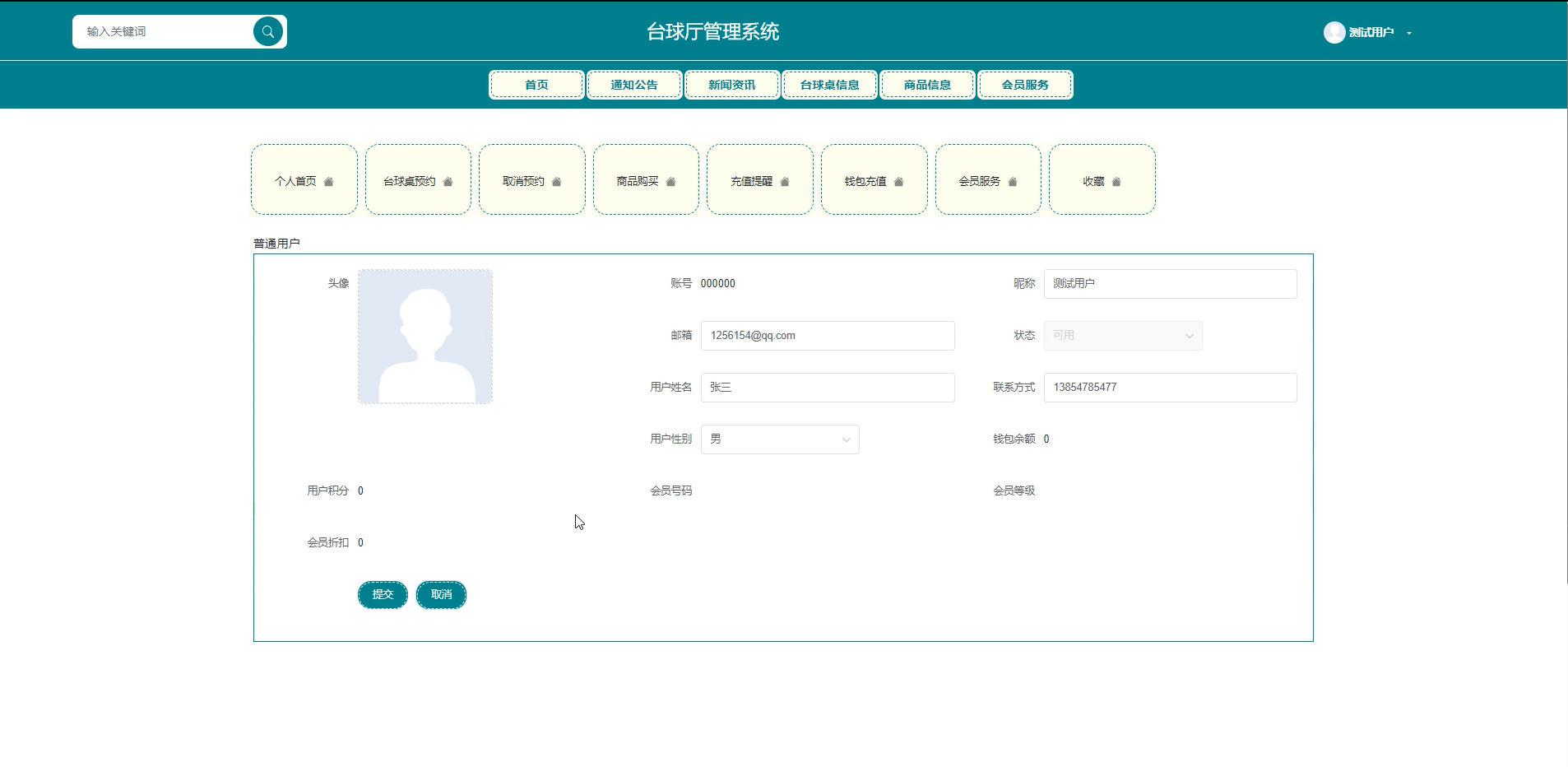Open 商品信息 navigation item

[x=927, y=85]
